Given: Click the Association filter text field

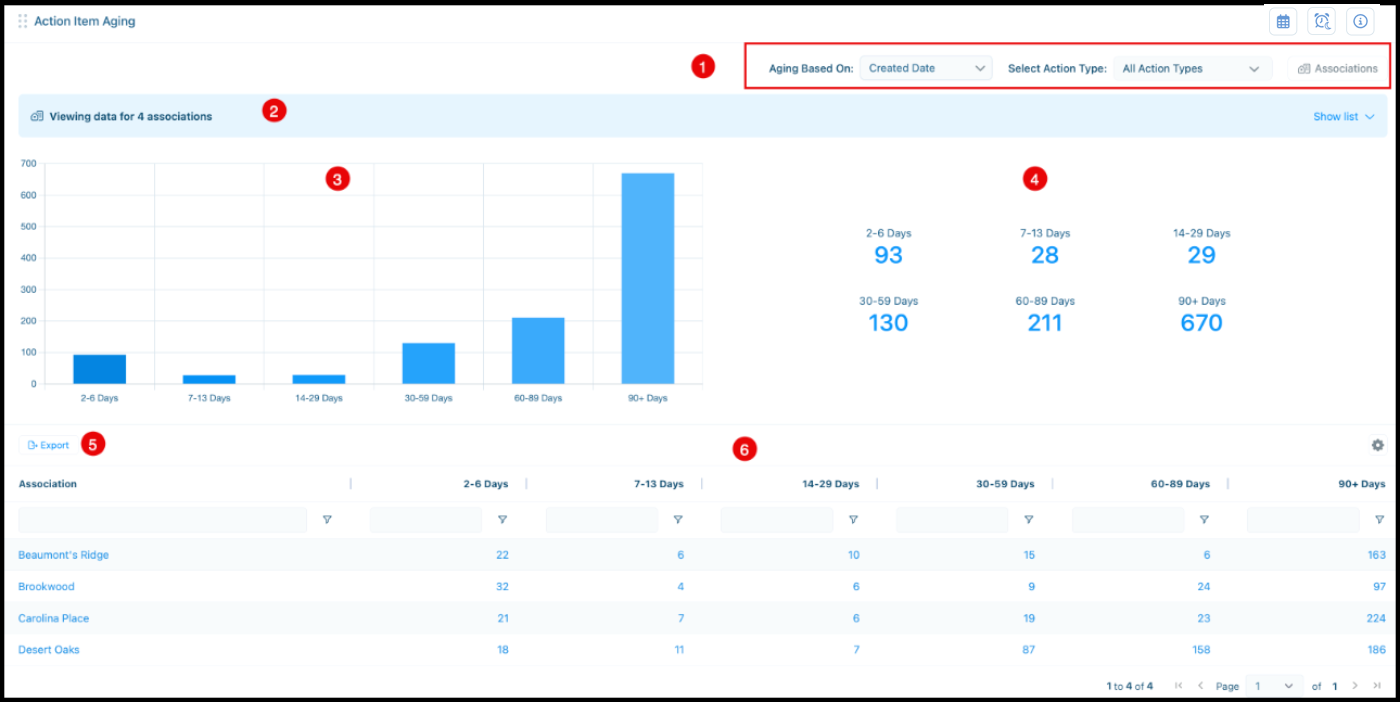Looking at the screenshot, I should coord(162,520).
